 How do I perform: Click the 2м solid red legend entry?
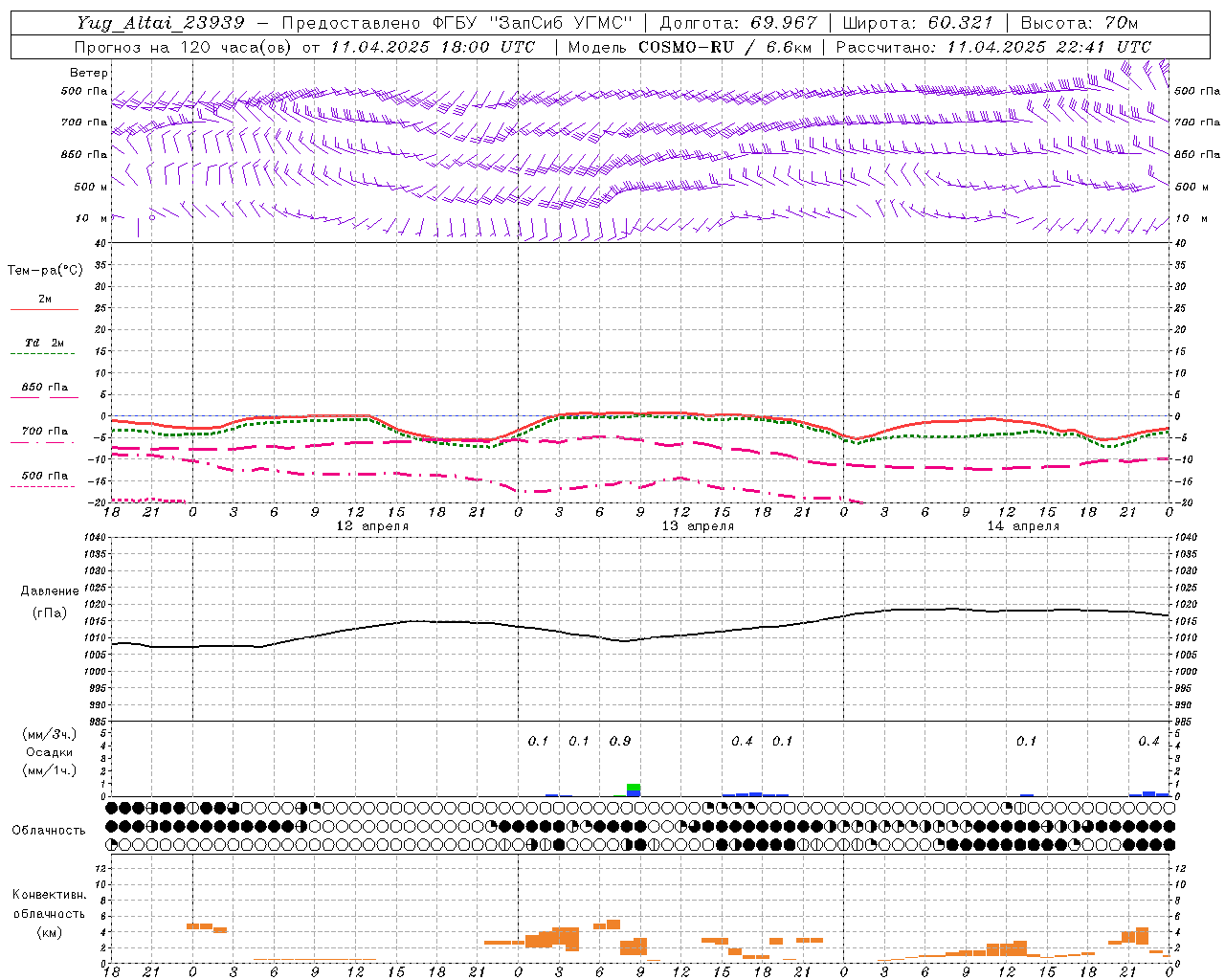(x=44, y=302)
